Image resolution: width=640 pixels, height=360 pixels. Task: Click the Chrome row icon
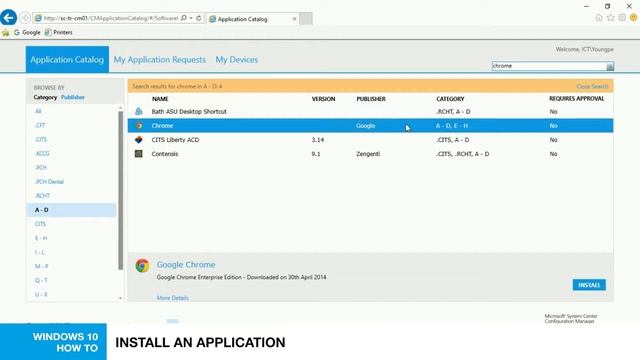[139, 126]
